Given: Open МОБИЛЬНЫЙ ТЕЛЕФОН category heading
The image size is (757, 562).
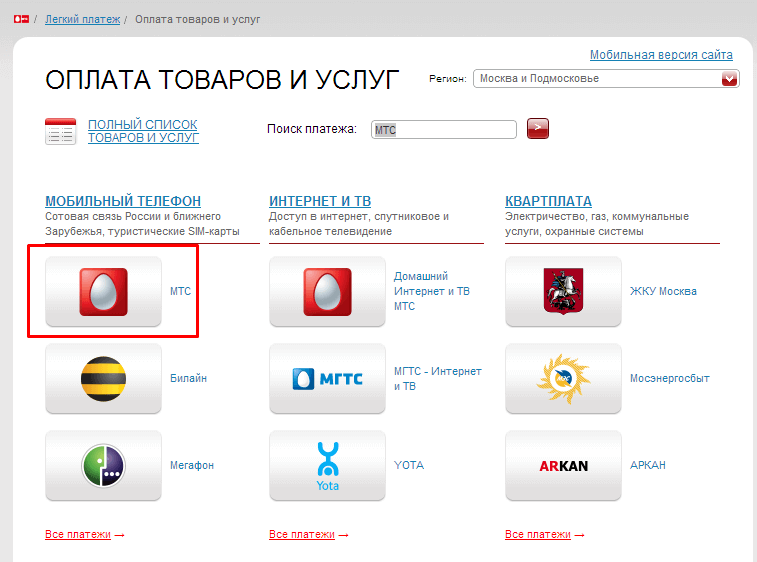Looking at the screenshot, I should [x=123, y=201].
